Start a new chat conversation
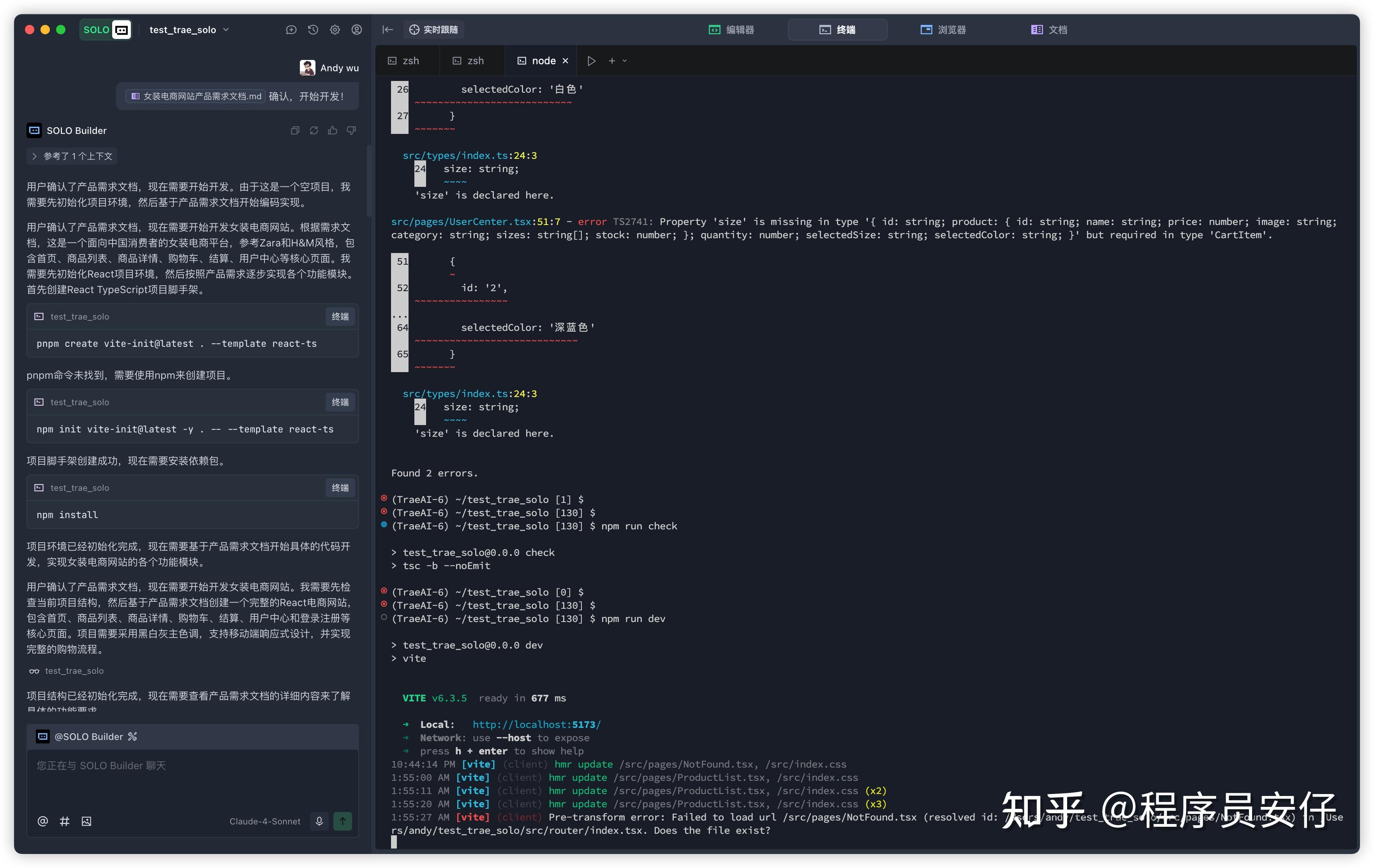1374x868 pixels. tap(291, 30)
